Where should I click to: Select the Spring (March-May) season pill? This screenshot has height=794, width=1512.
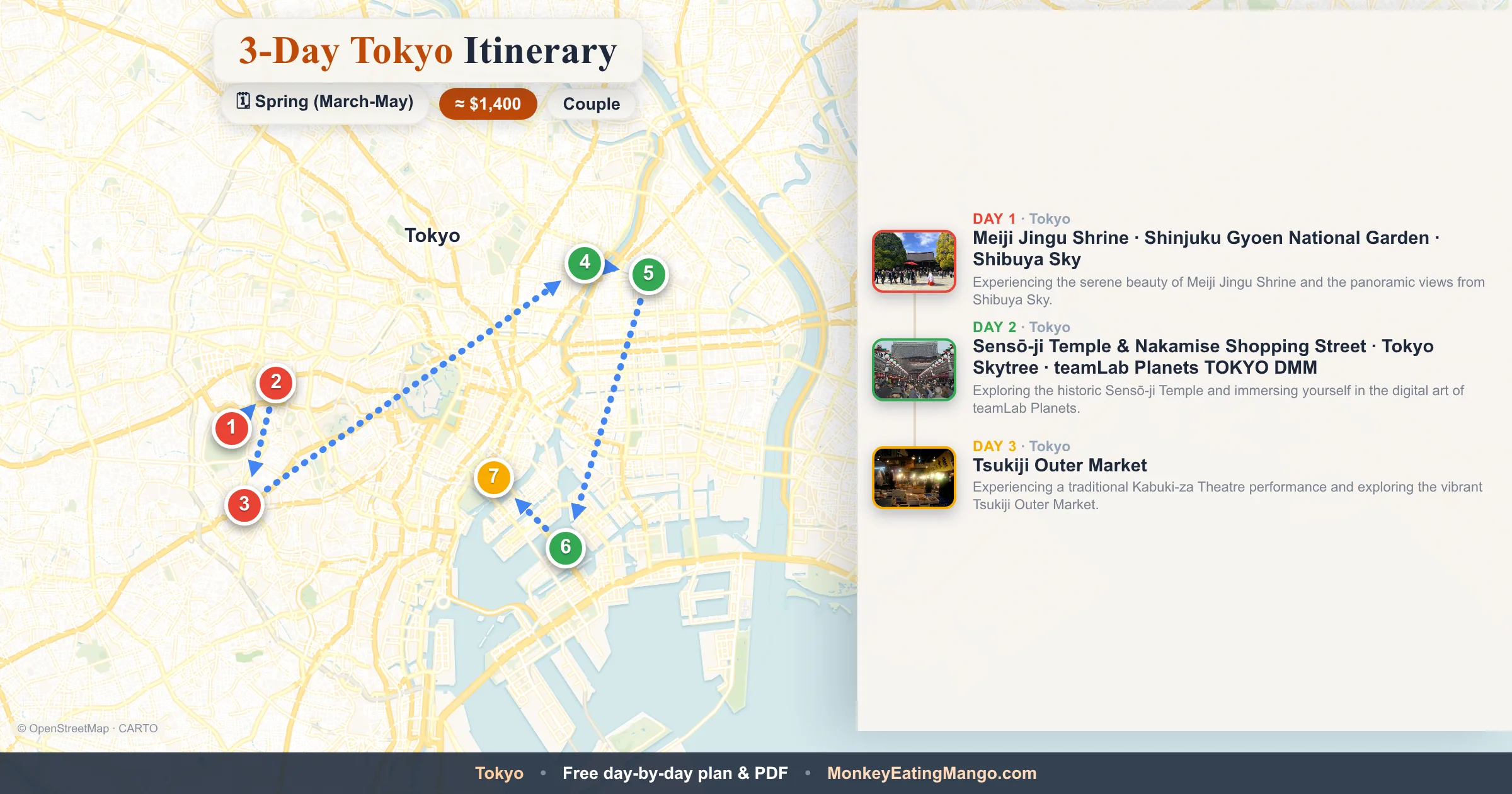pos(325,102)
